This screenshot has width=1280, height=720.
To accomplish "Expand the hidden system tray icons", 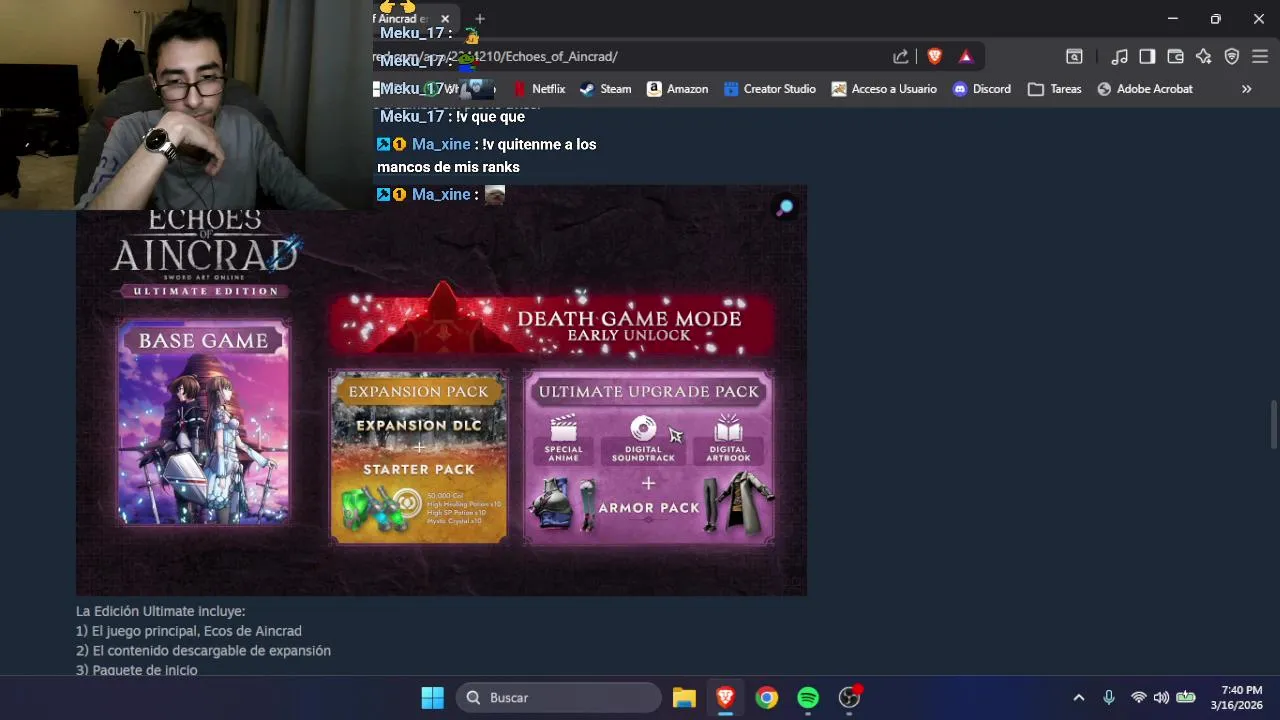I will (x=1078, y=698).
